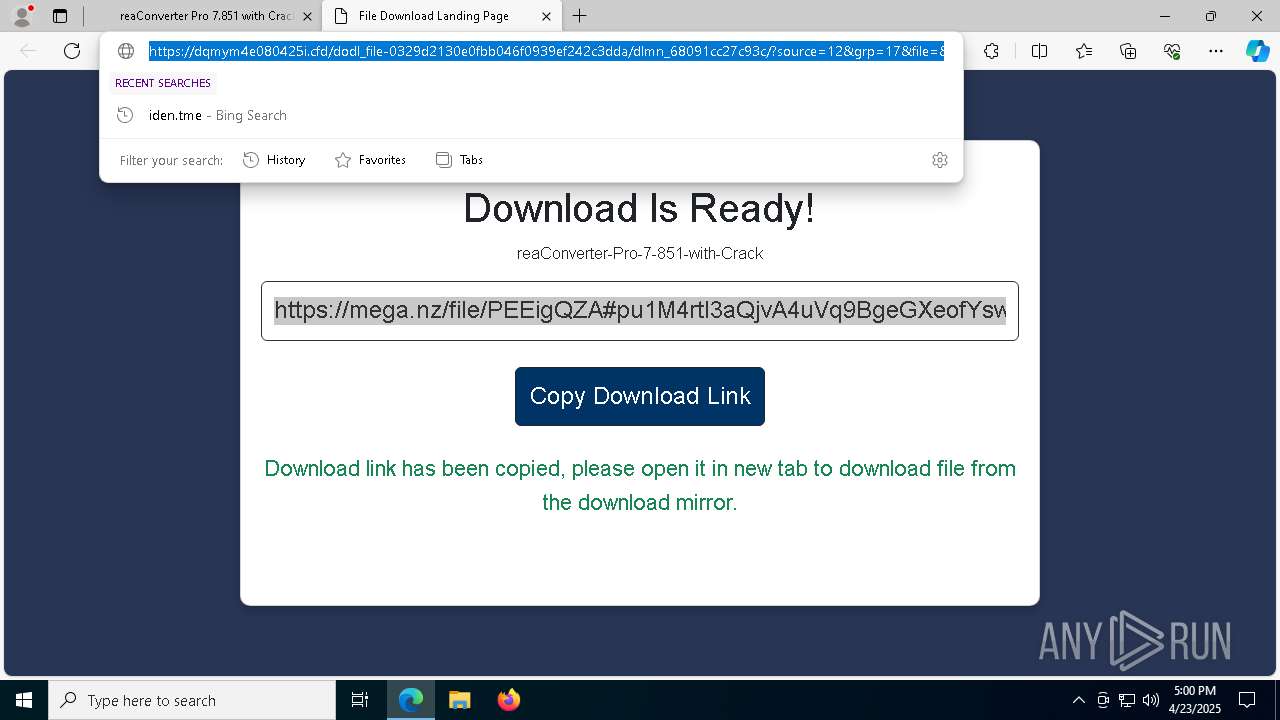Click the recent search history clock icon
1280x720 pixels.
point(125,115)
